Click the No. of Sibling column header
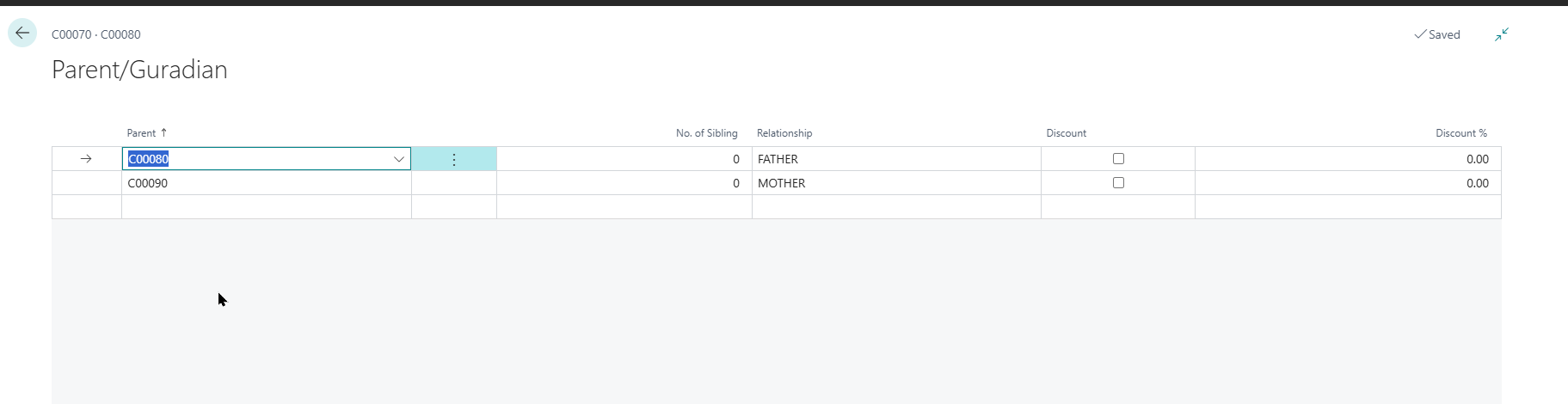 (x=706, y=133)
